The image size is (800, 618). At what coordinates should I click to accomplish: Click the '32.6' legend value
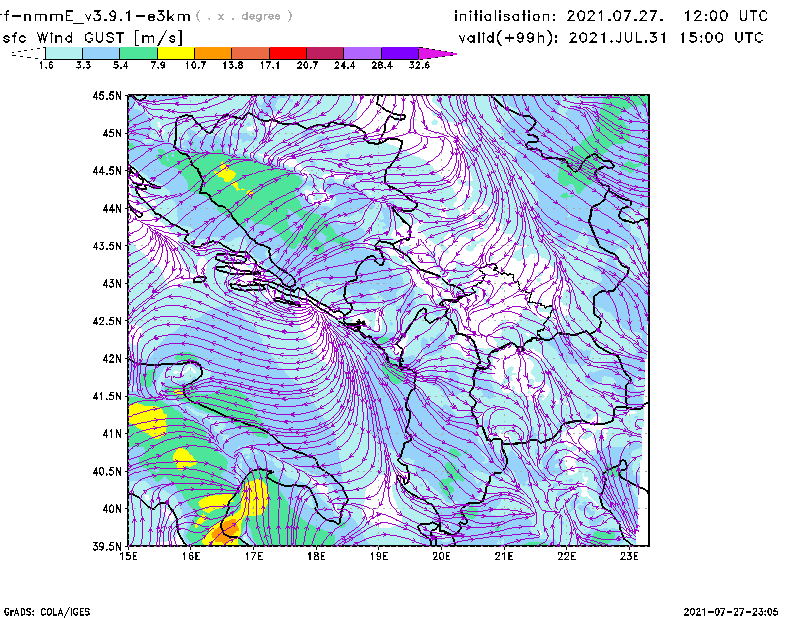tap(419, 65)
